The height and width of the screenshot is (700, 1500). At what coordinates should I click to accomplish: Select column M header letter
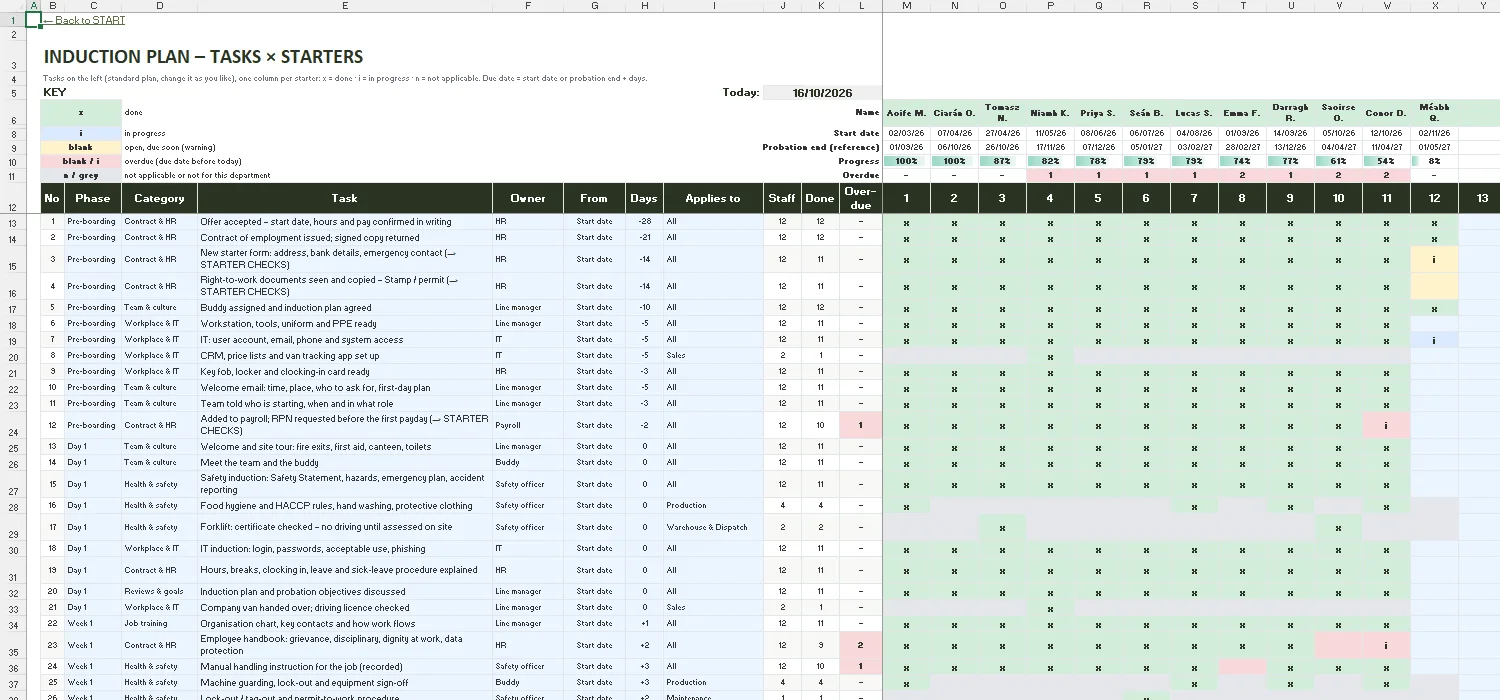906,6
